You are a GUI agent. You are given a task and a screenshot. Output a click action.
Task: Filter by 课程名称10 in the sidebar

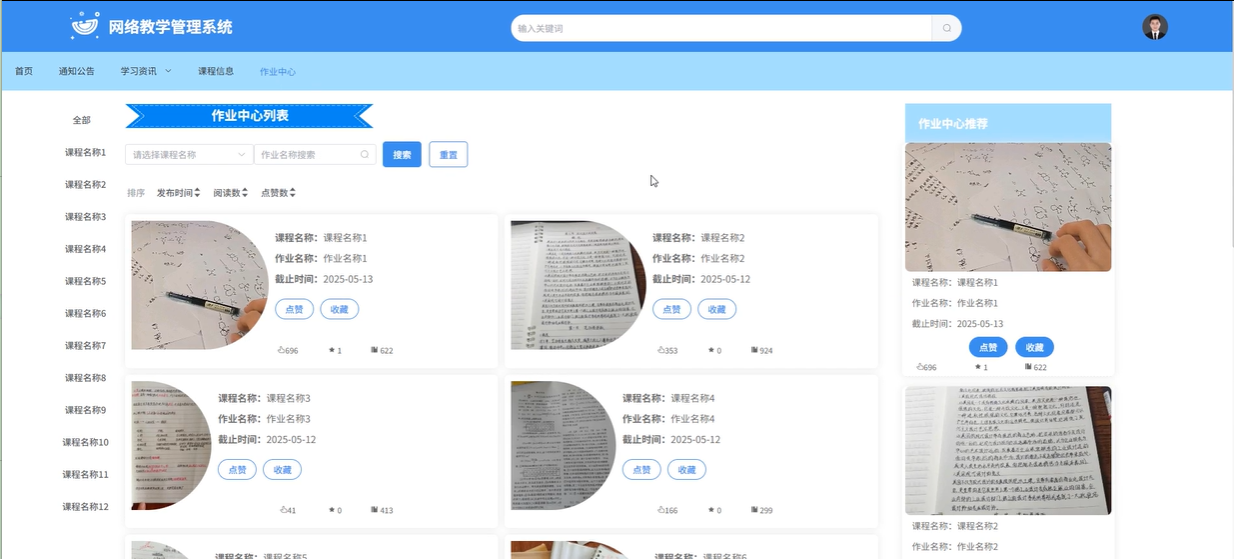click(86, 442)
